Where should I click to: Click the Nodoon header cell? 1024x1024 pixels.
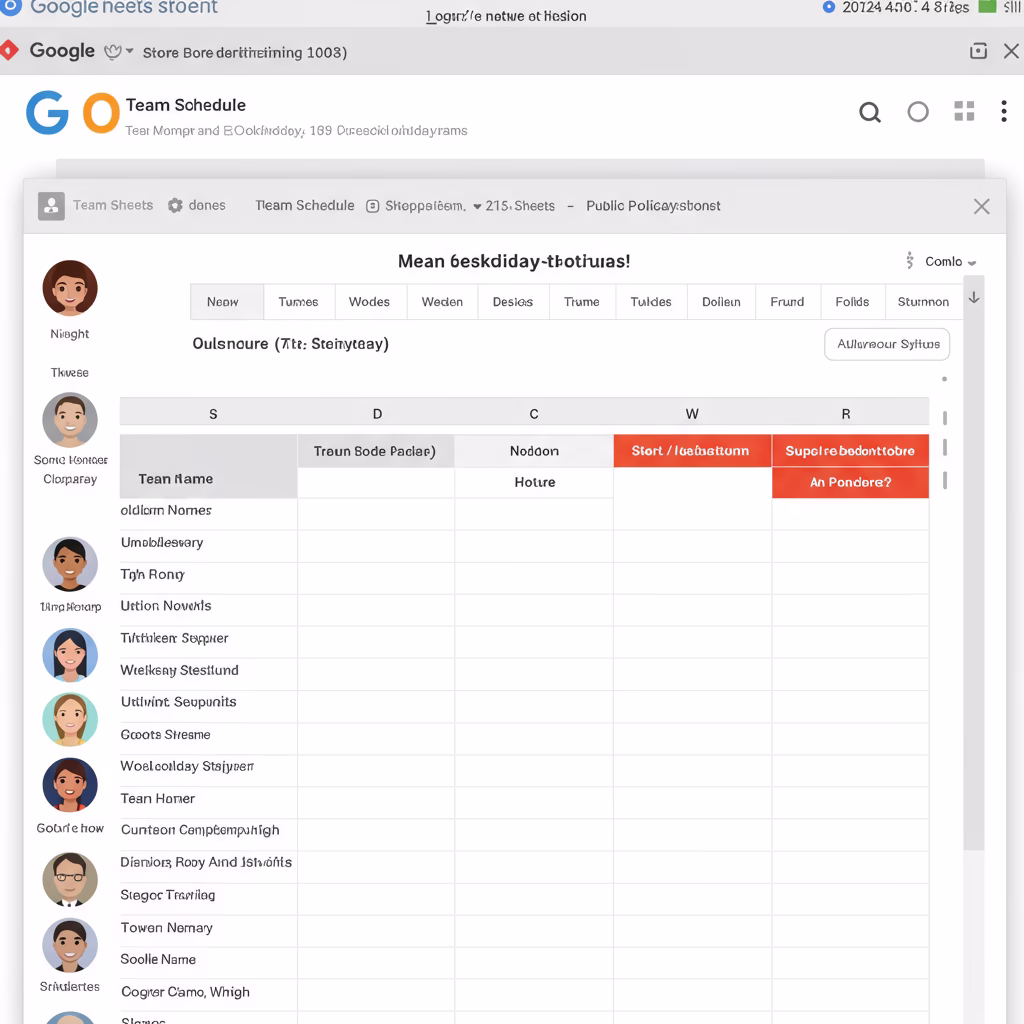click(534, 451)
